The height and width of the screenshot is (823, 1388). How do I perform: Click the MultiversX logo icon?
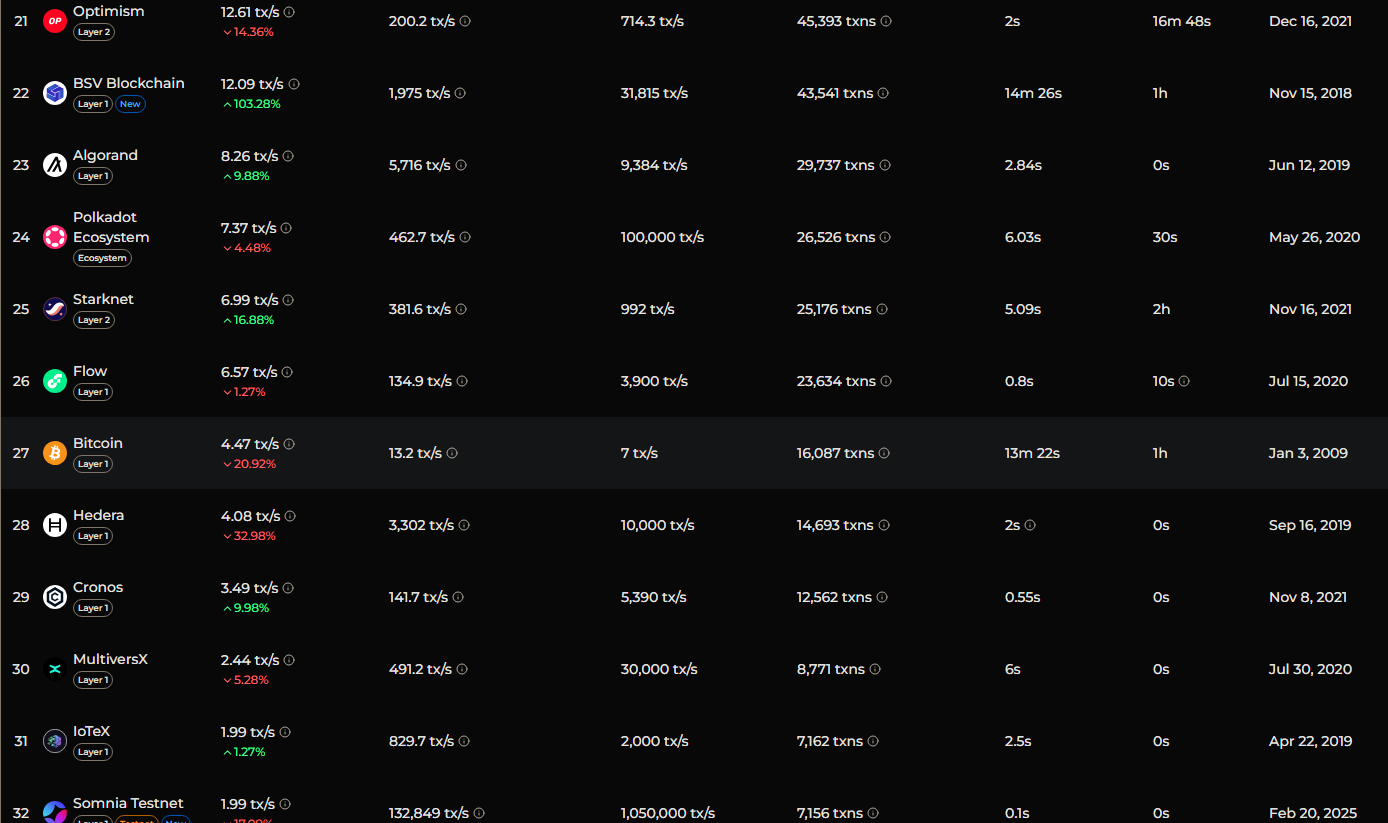pos(55,669)
